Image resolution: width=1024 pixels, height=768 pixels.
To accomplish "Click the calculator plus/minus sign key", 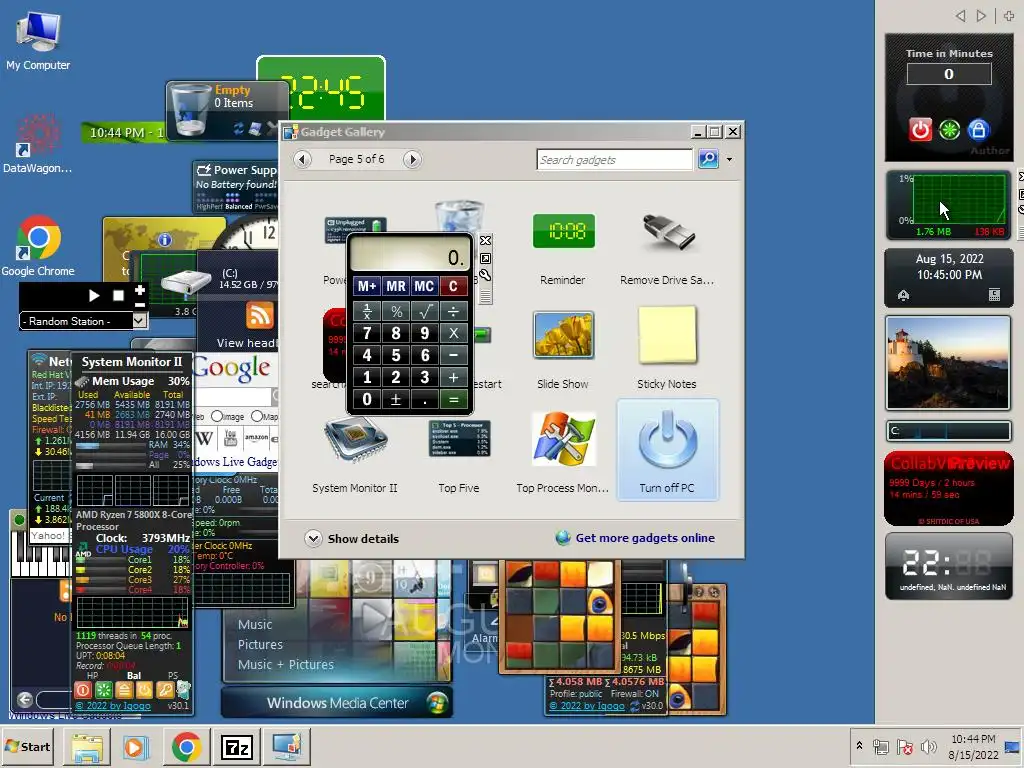I will [396, 399].
